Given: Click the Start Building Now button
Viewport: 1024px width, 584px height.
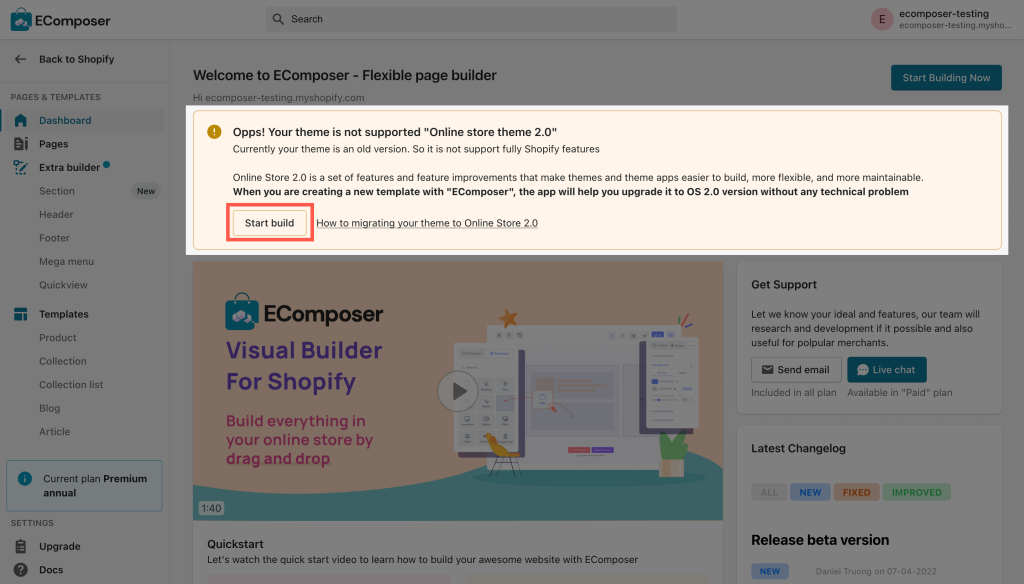Looking at the screenshot, I should click(x=946, y=78).
